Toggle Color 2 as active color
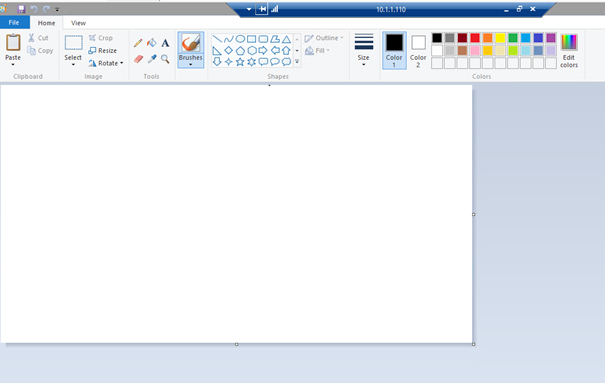Image resolution: width=605 pixels, height=383 pixels. [x=418, y=50]
